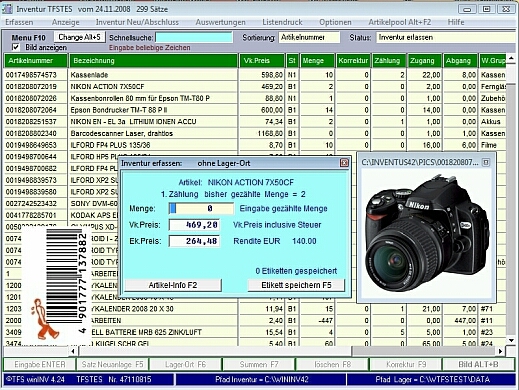This screenshot has width=519, height=390.
Task: Open the Hilfe menu
Action: coord(456,22)
